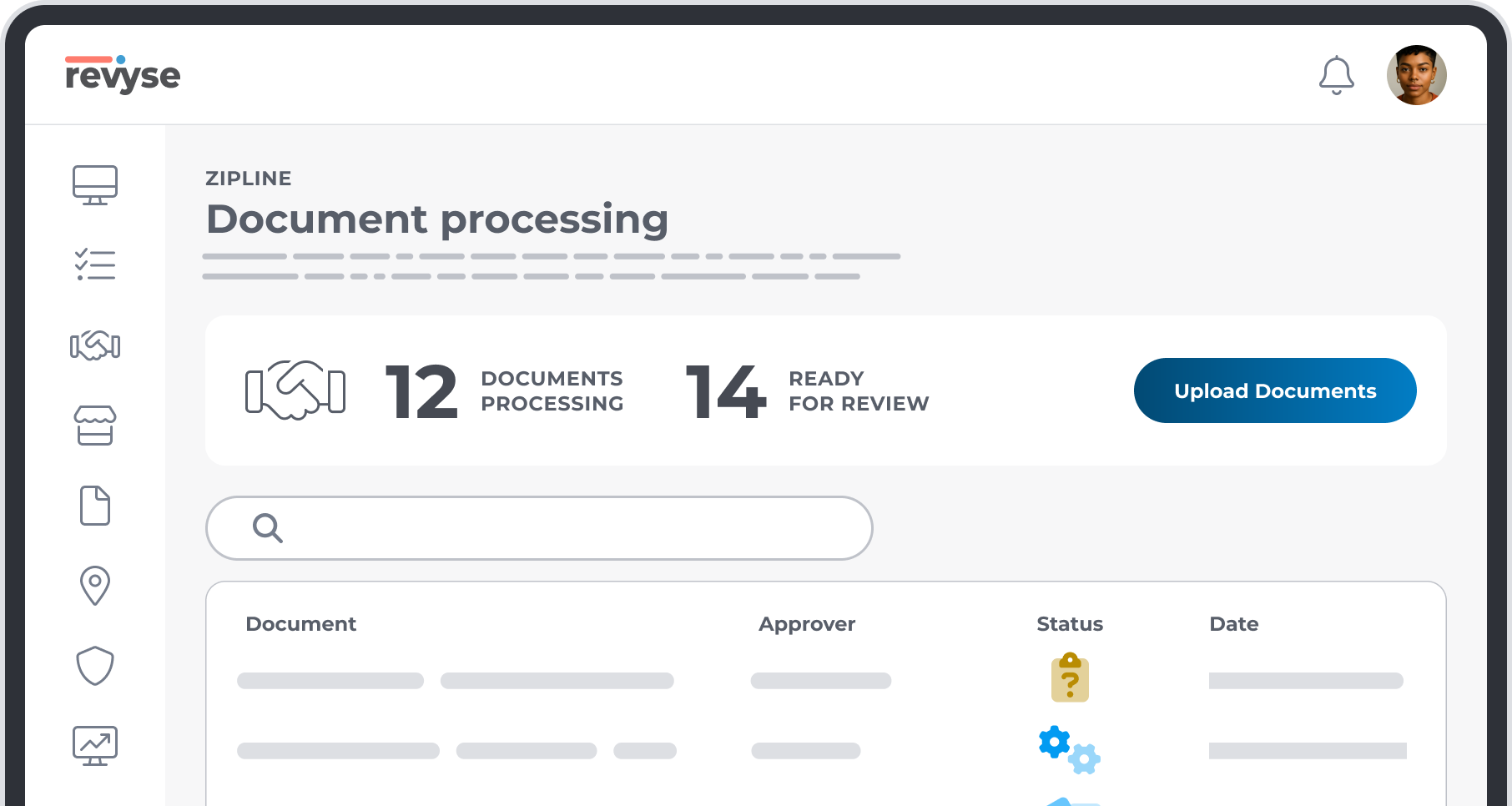Open the analytics chart sidebar icon
Image resolution: width=1512 pixels, height=806 pixels.
pyautogui.click(x=94, y=745)
